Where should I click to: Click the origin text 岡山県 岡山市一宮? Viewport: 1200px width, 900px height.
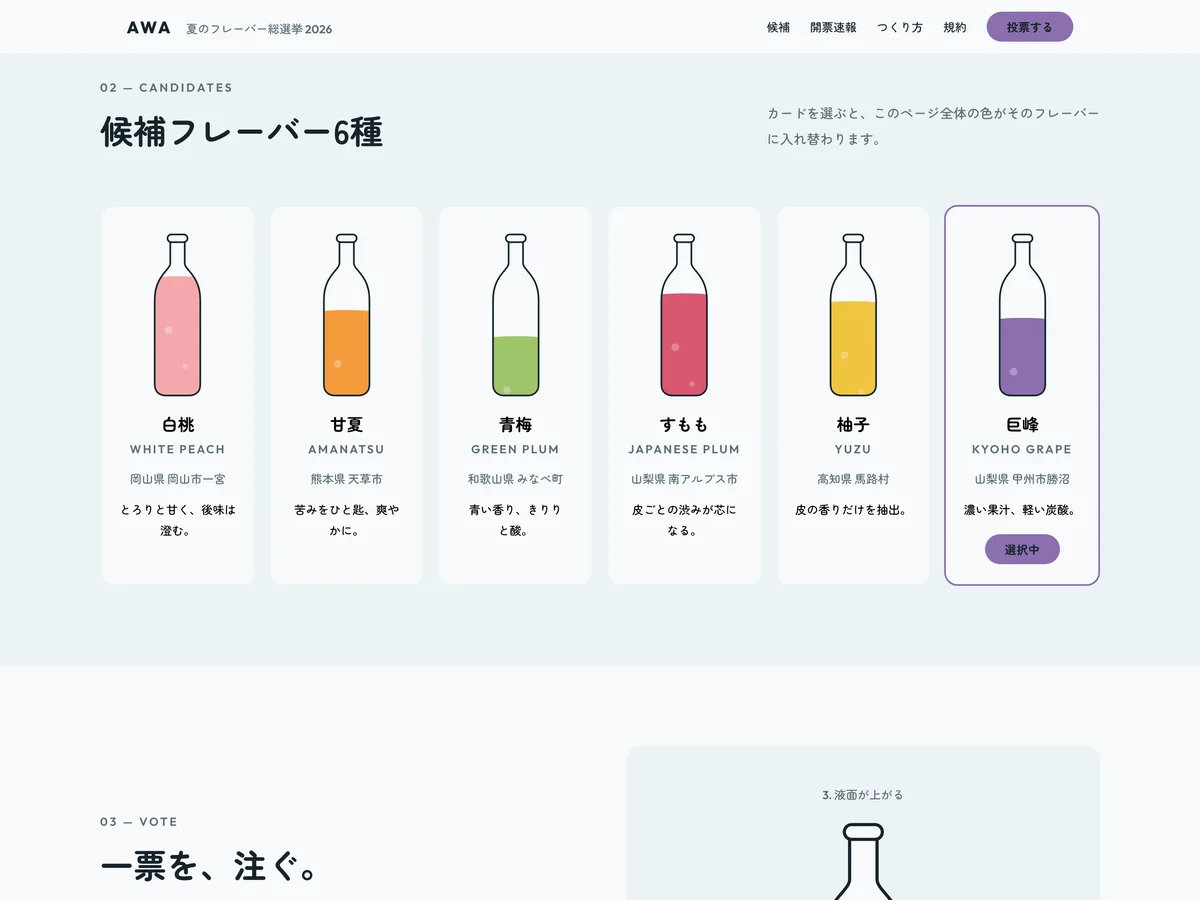[x=178, y=479]
